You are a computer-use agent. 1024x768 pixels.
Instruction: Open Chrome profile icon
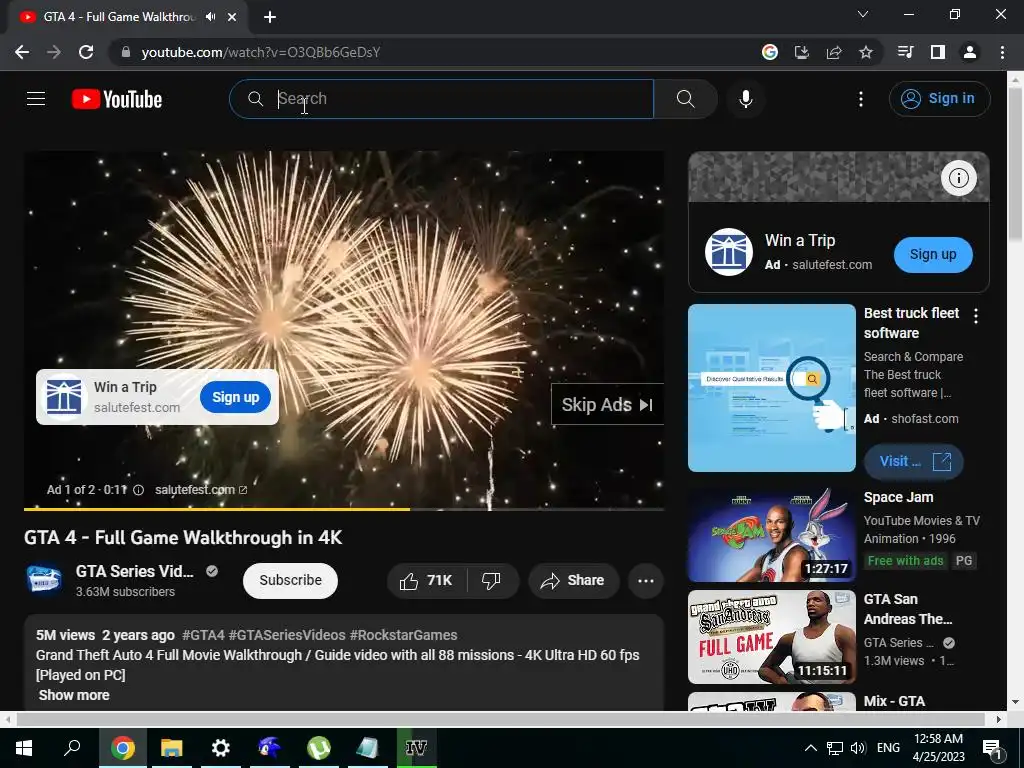(970, 52)
